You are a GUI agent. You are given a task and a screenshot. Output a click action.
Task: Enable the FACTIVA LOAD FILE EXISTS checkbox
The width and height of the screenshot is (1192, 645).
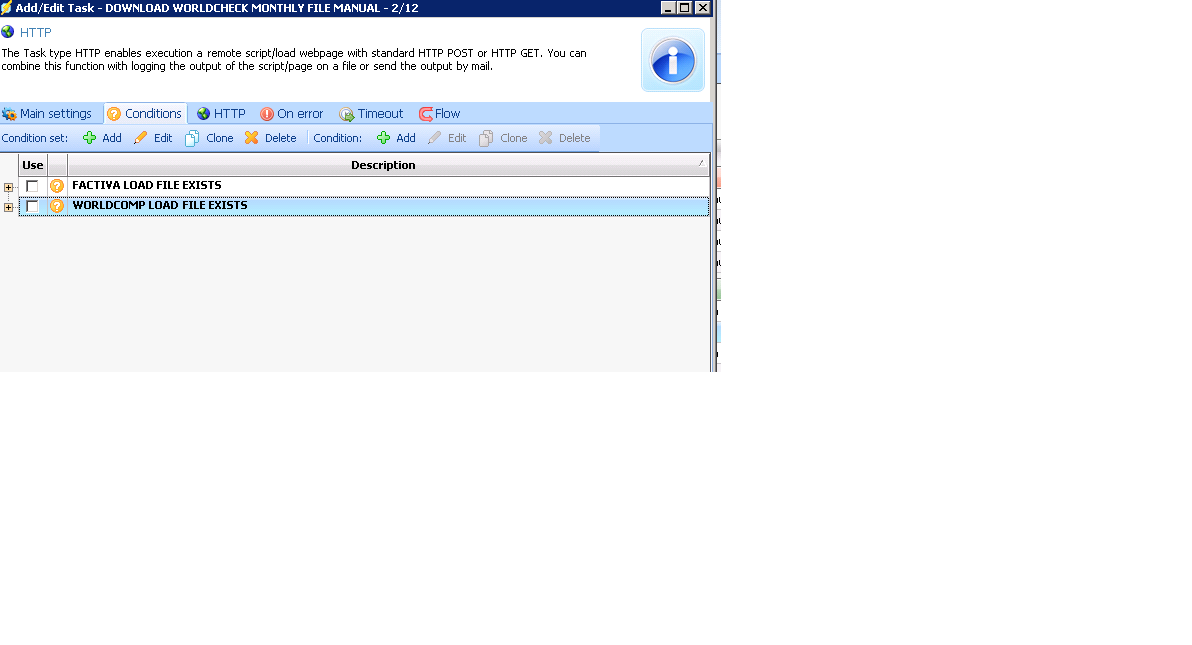tap(32, 186)
